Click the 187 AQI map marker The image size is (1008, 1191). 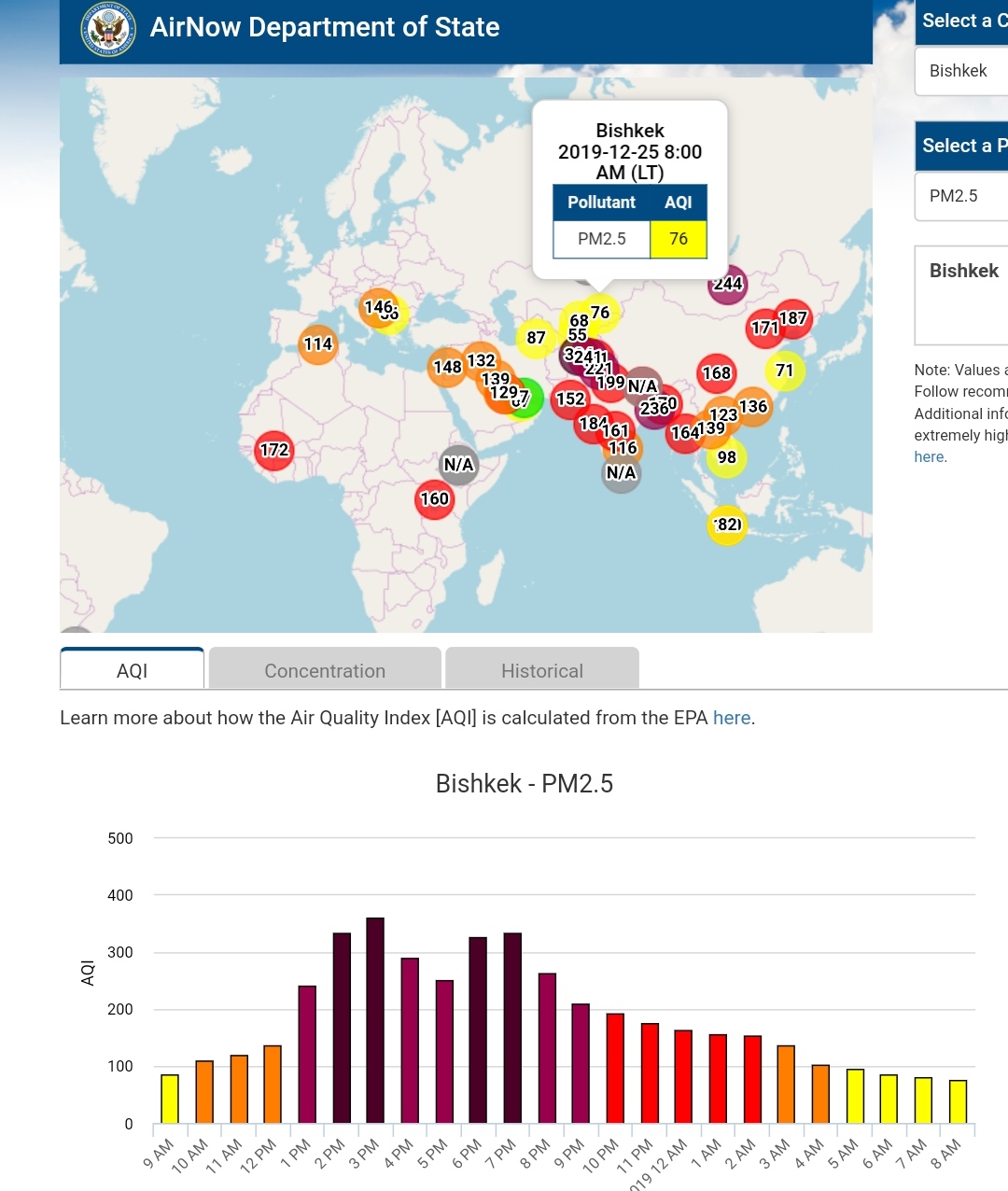tap(794, 318)
